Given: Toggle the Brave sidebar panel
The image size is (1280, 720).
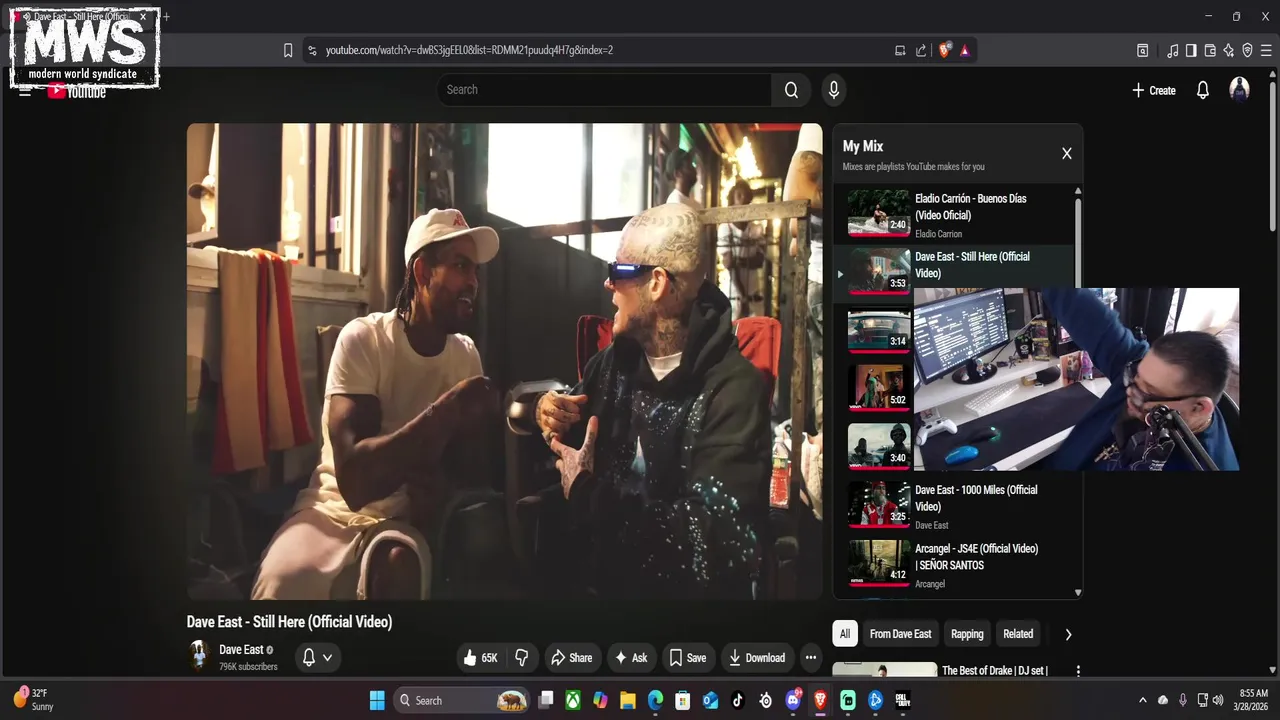Looking at the screenshot, I should click(x=1191, y=50).
